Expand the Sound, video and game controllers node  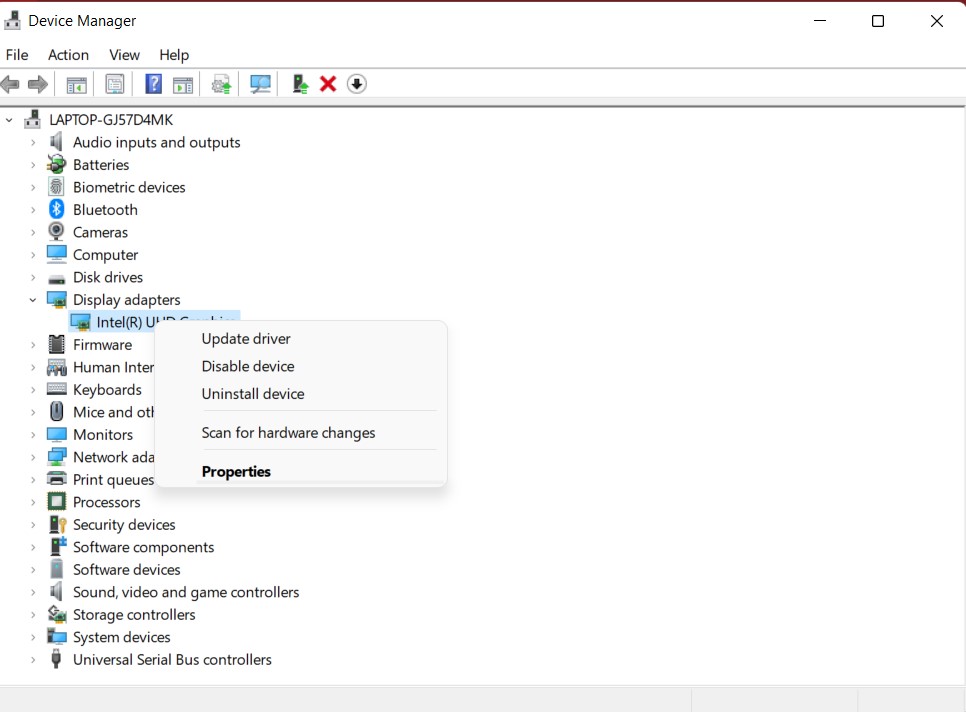point(33,593)
